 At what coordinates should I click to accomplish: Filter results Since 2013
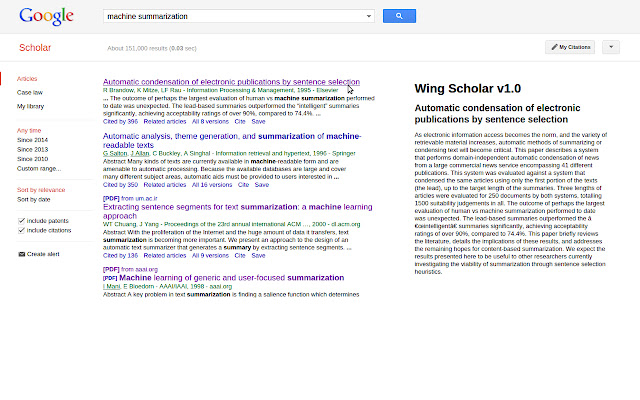[32, 149]
